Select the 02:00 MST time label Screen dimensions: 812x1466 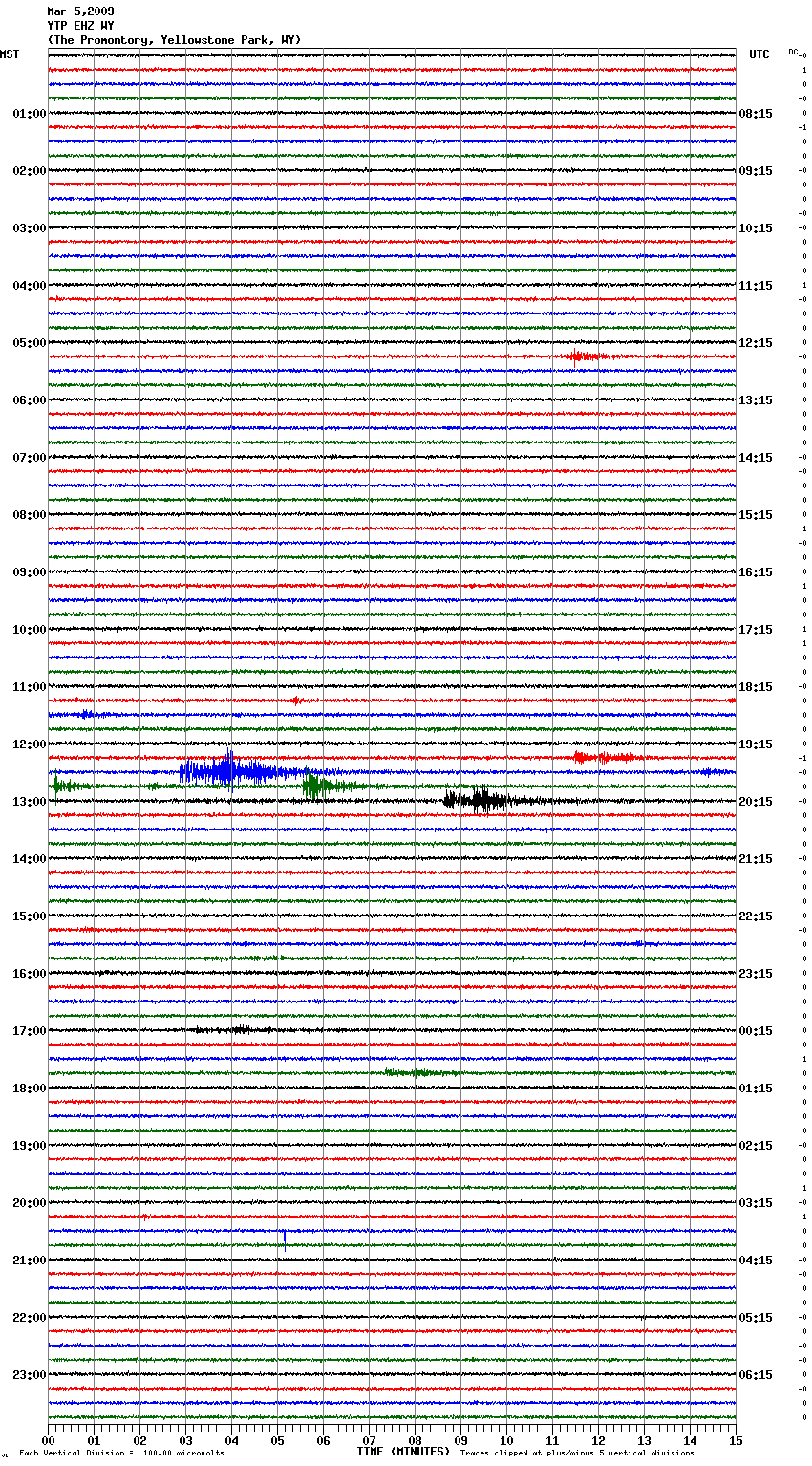click(x=29, y=171)
